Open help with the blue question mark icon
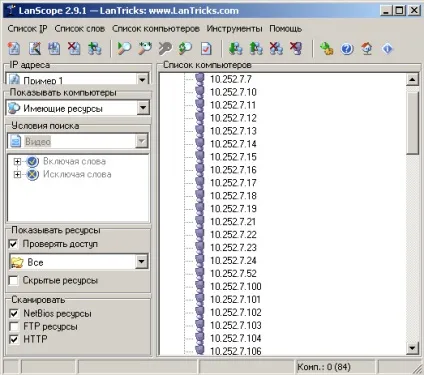This screenshot has width=424, height=375. point(347,49)
